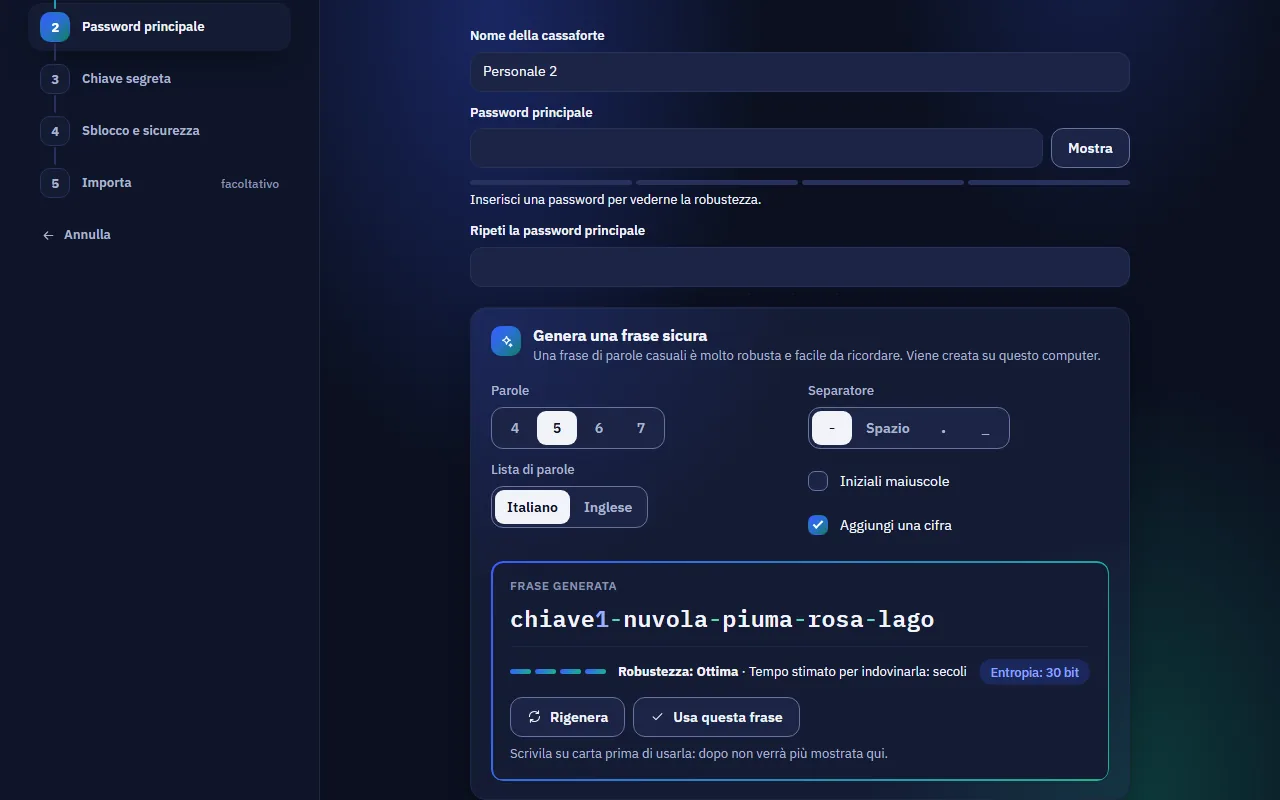Click the sparkle icon beside Genera una frase sicura
This screenshot has width=1280, height=800.
pos(506,341)
